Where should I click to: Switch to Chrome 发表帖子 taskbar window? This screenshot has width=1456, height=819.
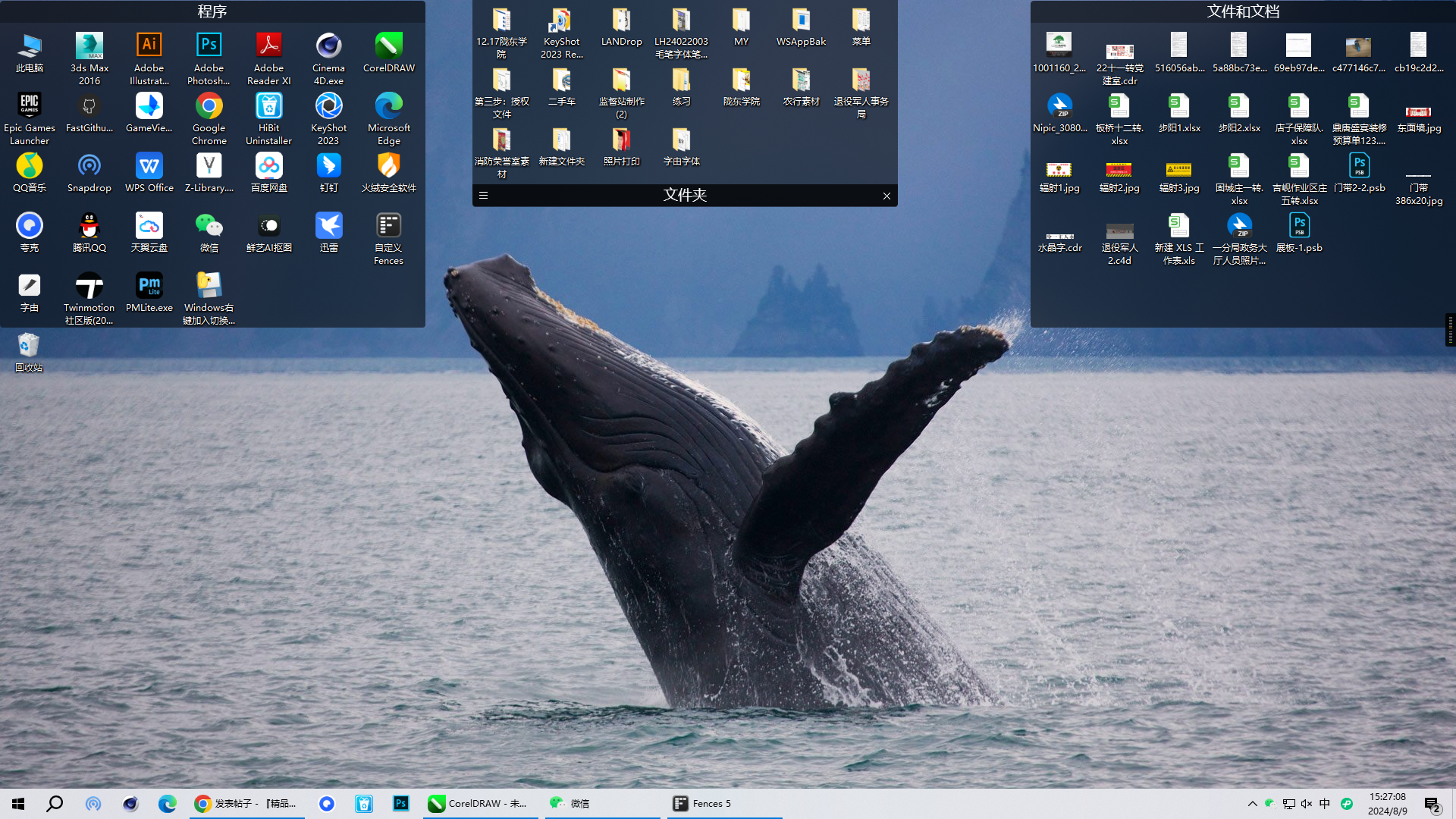coord(246,803)
